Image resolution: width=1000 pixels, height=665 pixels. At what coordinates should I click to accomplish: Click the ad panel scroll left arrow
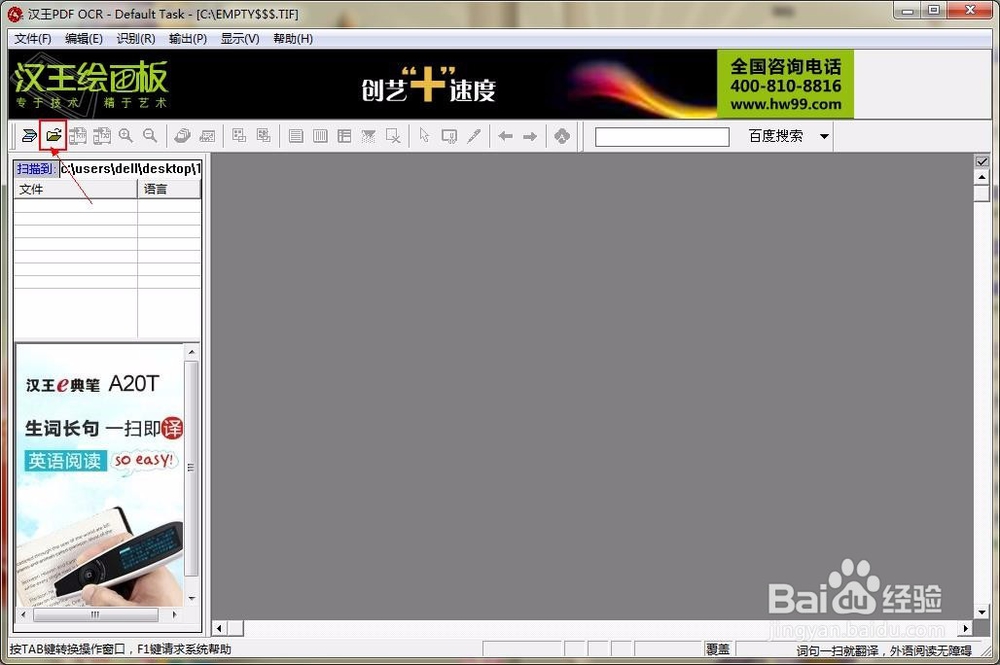click(24, 615)
